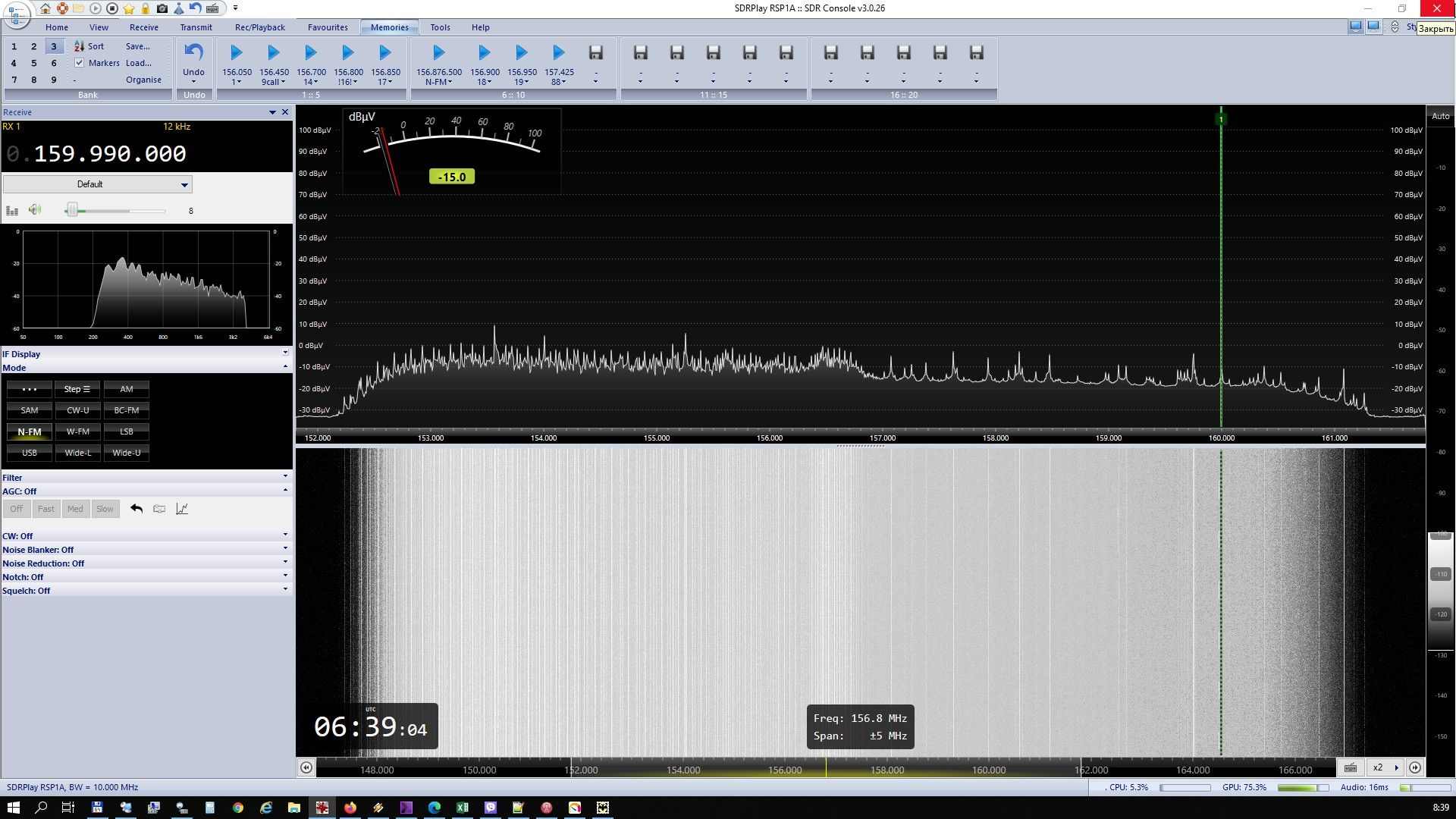Play memory 156.800 channel 16
1456x819 pixels.
click(x=348, y=52)
